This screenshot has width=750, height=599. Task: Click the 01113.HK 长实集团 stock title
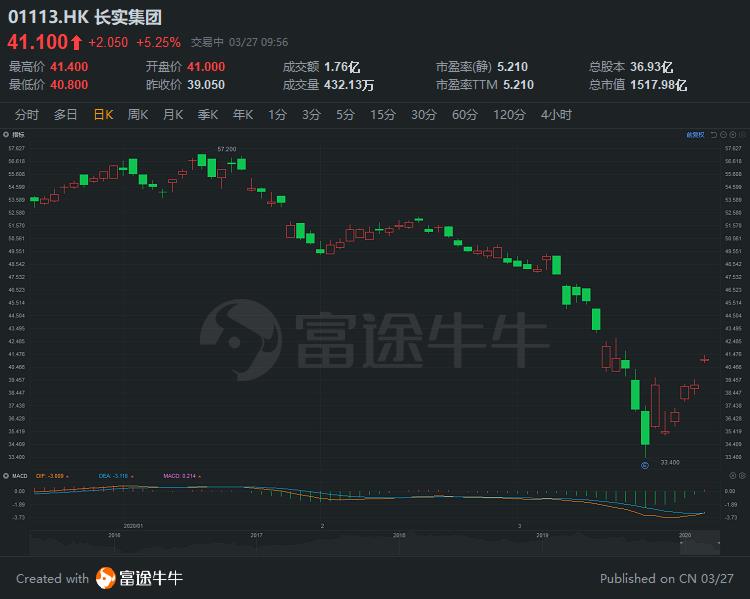85,17
